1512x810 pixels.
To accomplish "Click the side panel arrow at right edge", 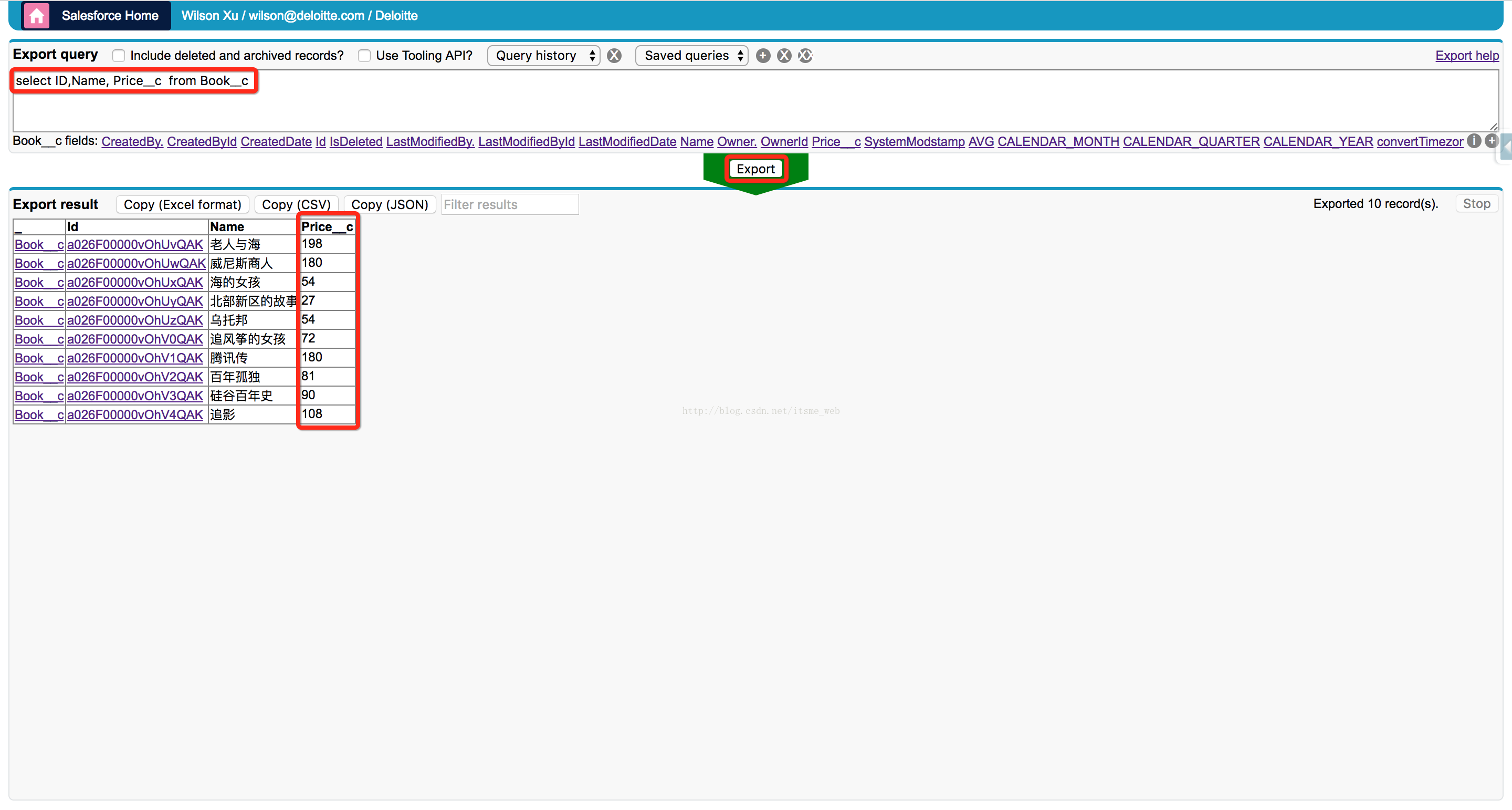I will coord(1506,148).
